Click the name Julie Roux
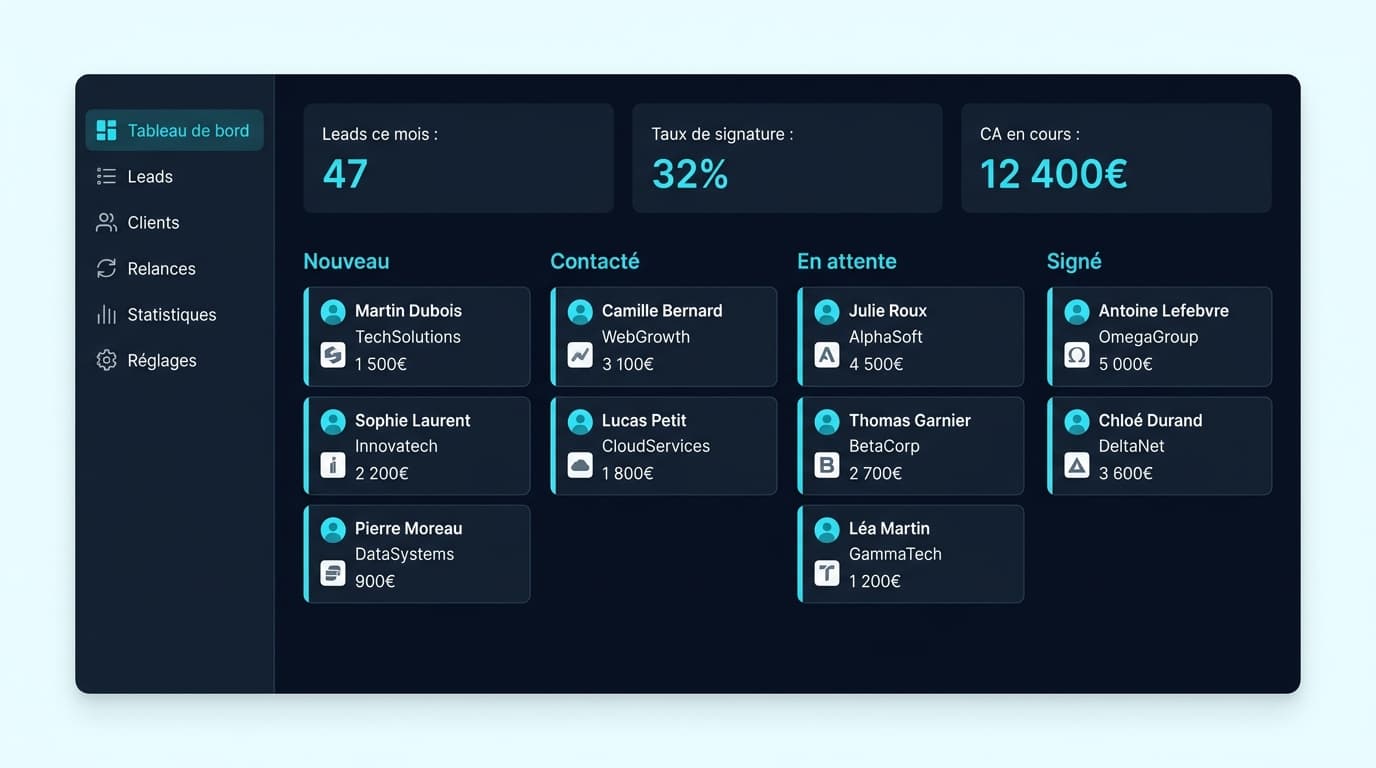The image size is (1376, 768). 888,311
